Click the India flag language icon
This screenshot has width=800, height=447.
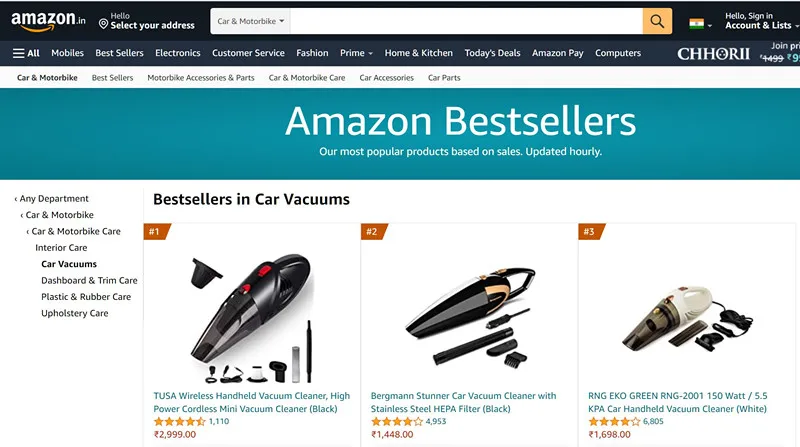point(696,23)
